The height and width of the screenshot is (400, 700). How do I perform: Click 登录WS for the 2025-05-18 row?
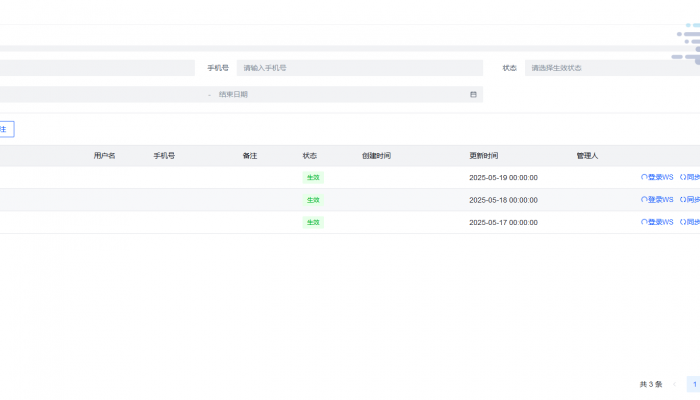tap(658, 199)
